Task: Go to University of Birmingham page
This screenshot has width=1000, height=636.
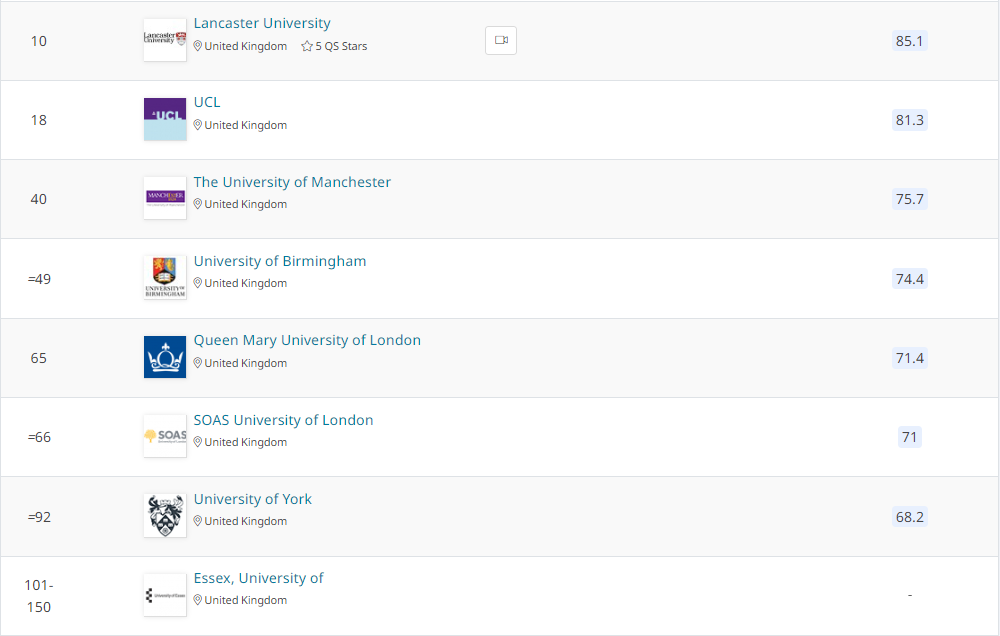Action: [280, 261]
